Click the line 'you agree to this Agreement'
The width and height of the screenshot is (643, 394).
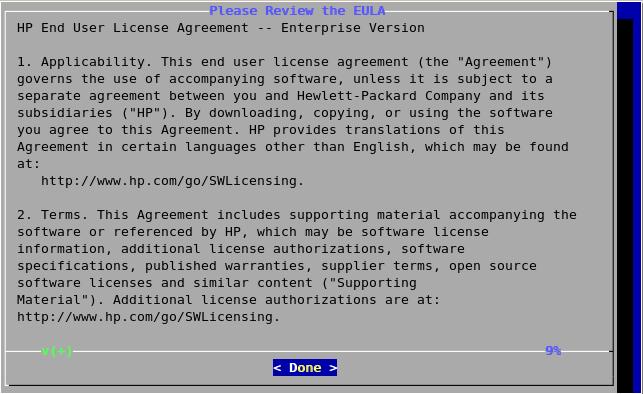pos(261,130)
